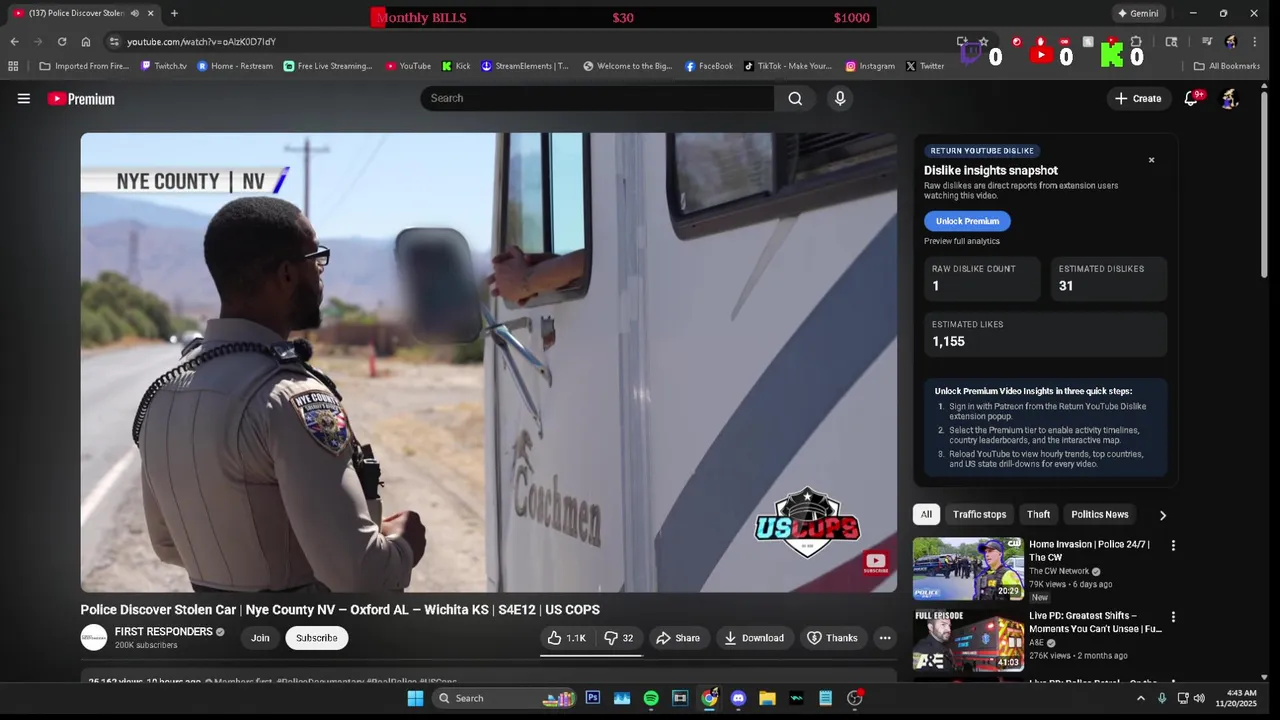Start voice search with the microphone icon

840,98
